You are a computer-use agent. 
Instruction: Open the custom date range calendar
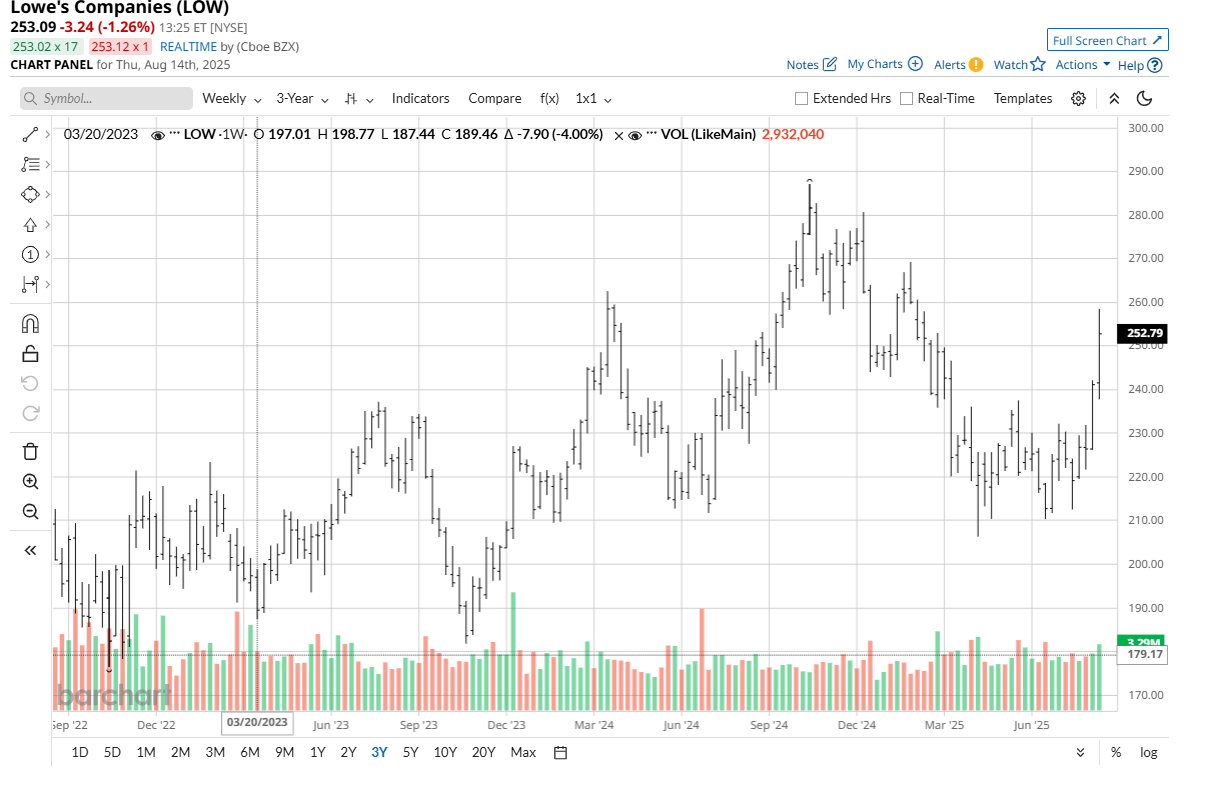(560, 752)
